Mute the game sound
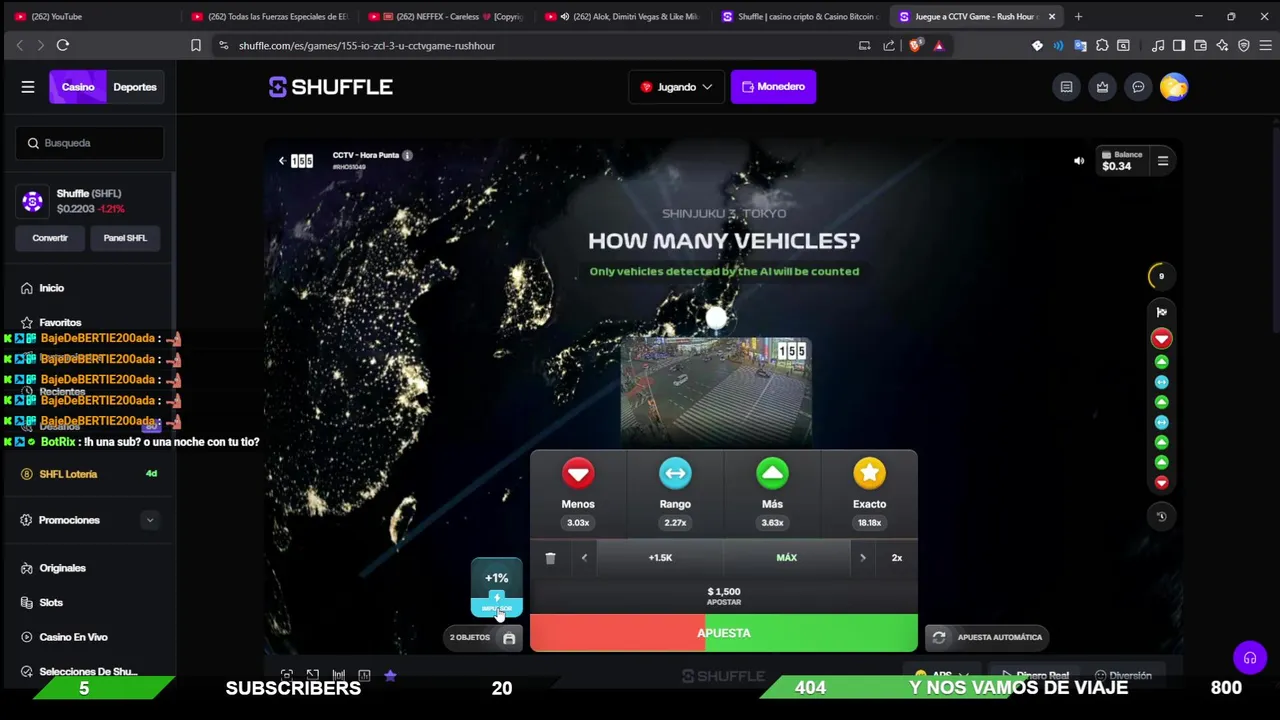The image size is (1280, 720). pyautogui.click(x=1079, y=160)
